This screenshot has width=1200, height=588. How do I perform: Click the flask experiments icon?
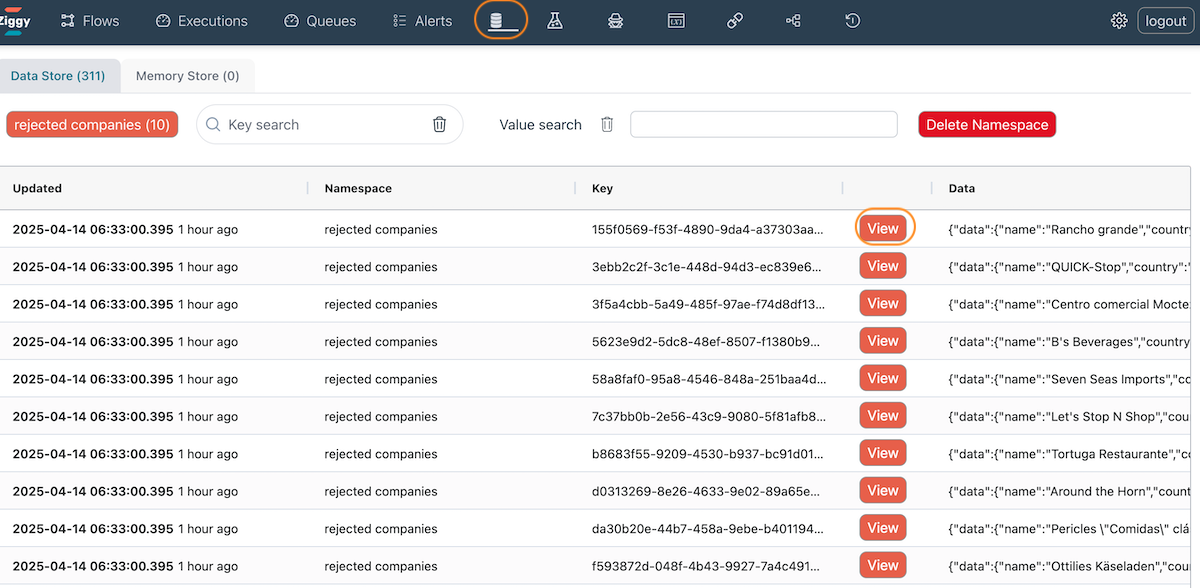coord(555,21)
